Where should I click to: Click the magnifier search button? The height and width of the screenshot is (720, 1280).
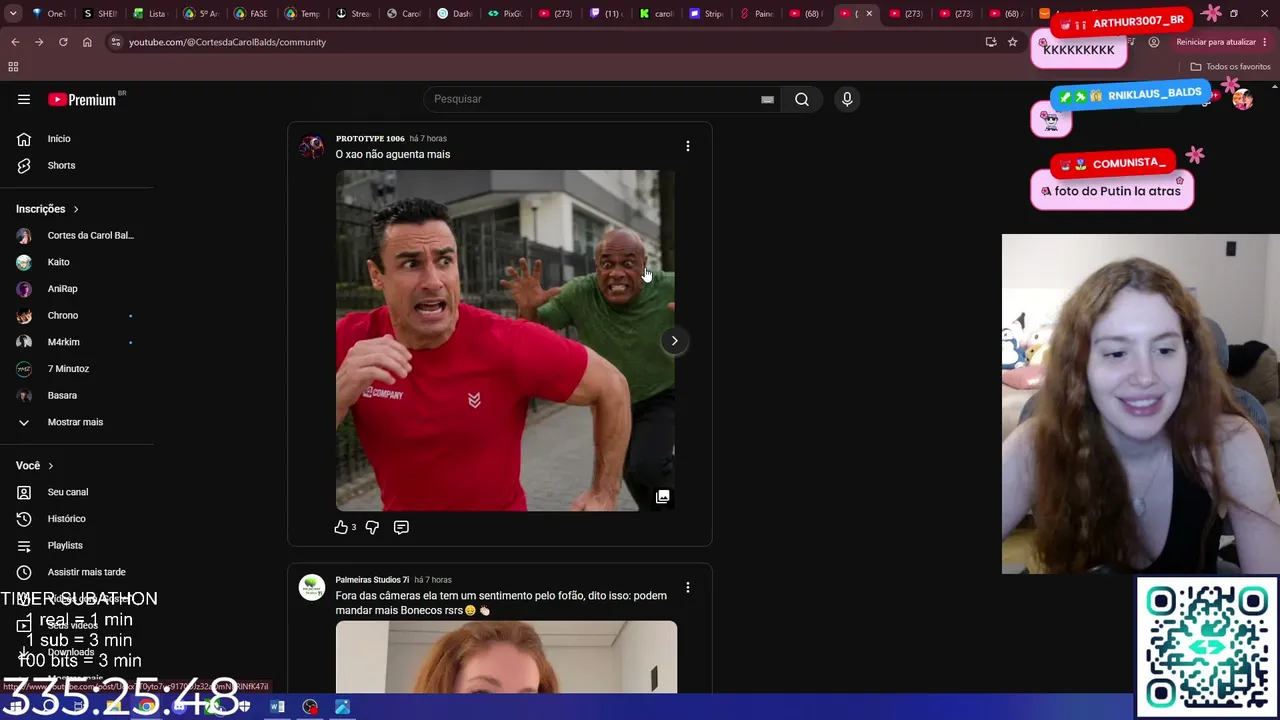802,99
